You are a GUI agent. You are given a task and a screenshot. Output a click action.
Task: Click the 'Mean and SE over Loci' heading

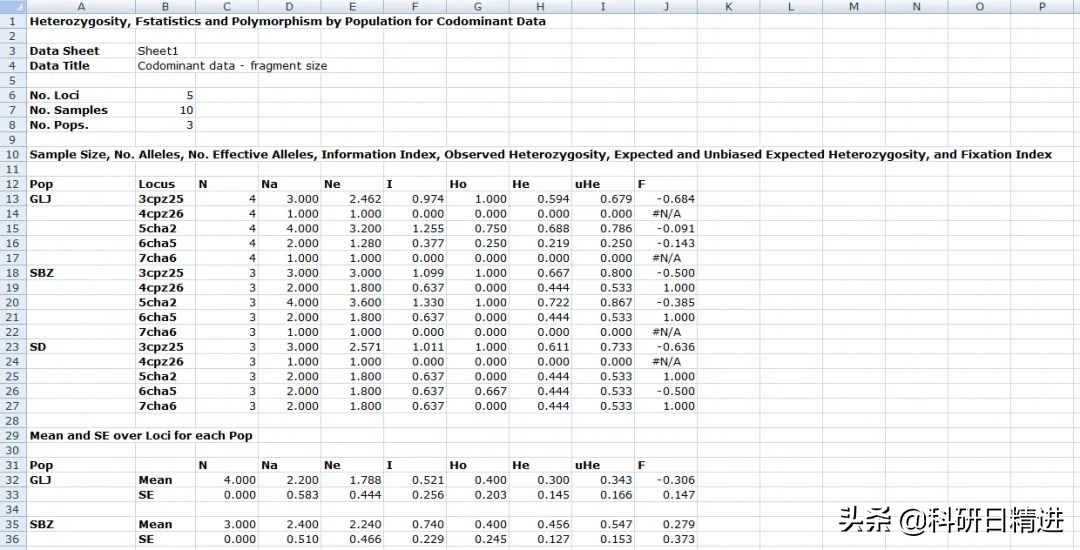(141, 435)
